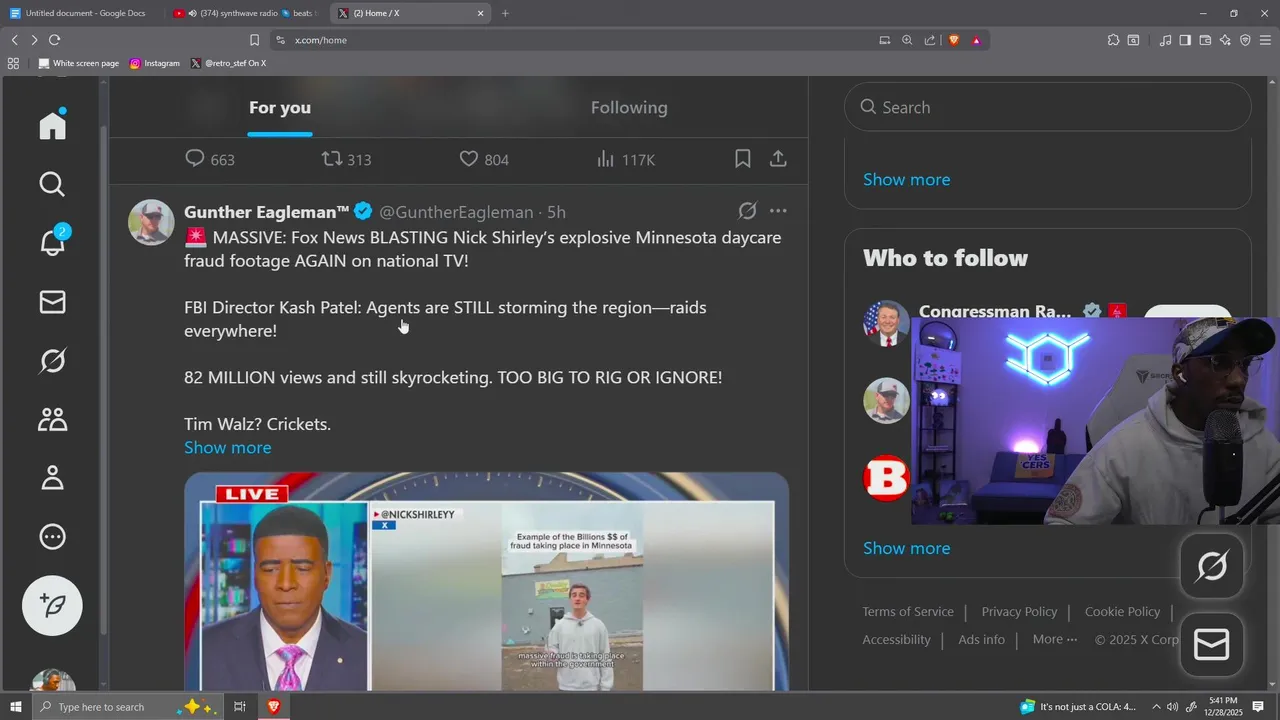The width and height of the screenshot is (1280, 720).
Task: Open Brave VPN shield icon
Action: (x=1245, y=40)
